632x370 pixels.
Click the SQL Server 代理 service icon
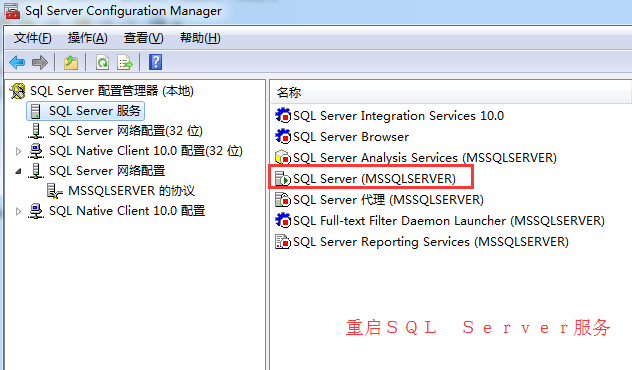coord(283,199)
